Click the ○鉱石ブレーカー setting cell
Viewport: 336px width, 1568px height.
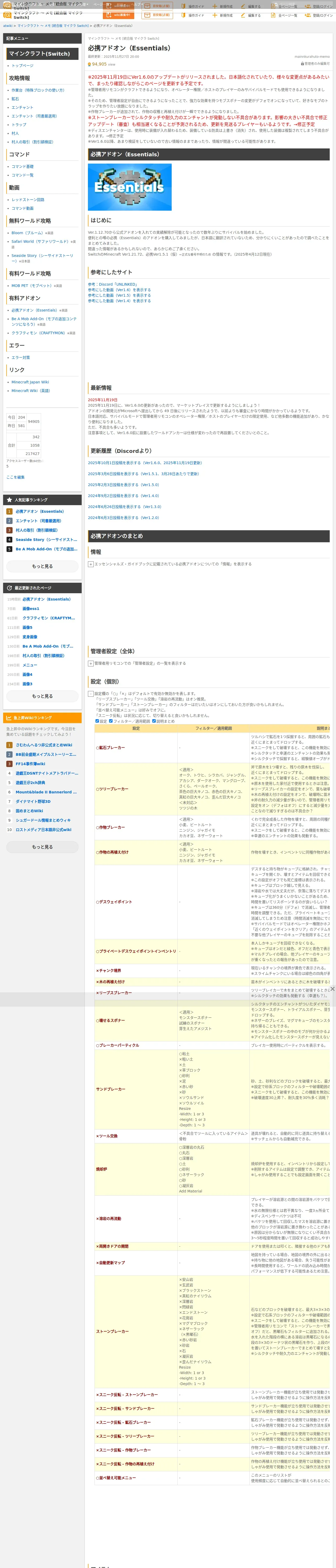click(x=136, y=747)
